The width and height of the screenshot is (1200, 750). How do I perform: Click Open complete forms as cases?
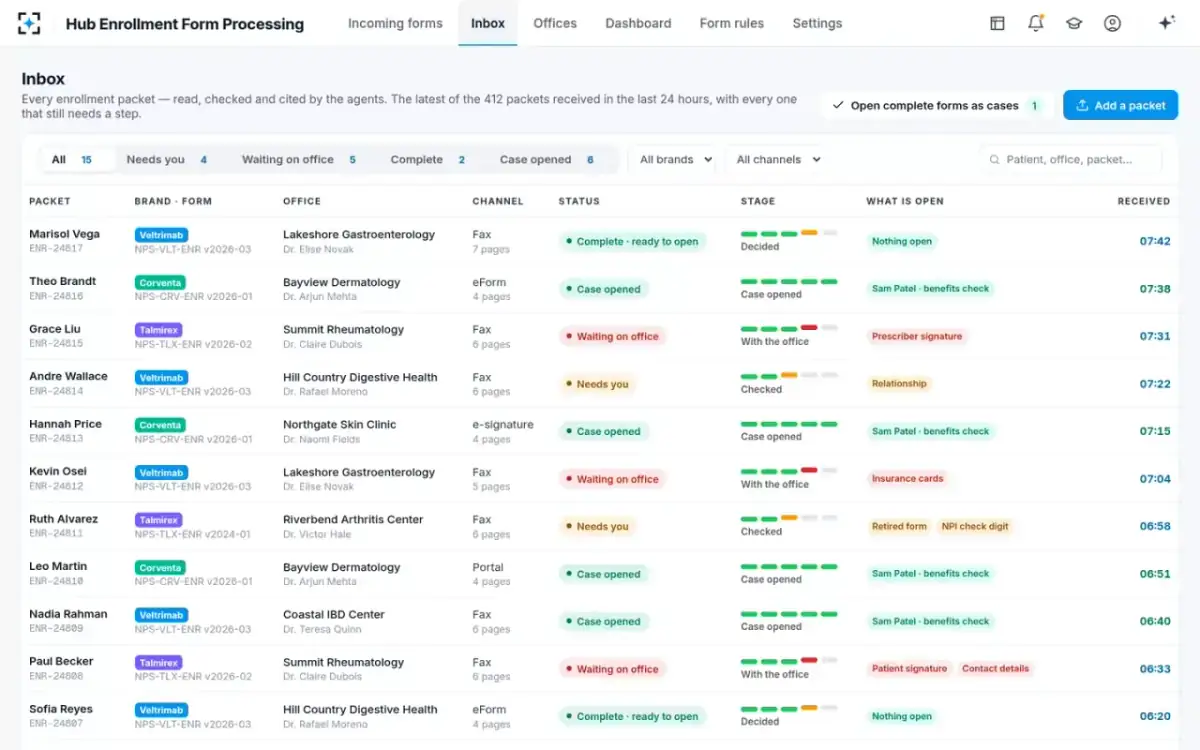click(x=935, y=105)
